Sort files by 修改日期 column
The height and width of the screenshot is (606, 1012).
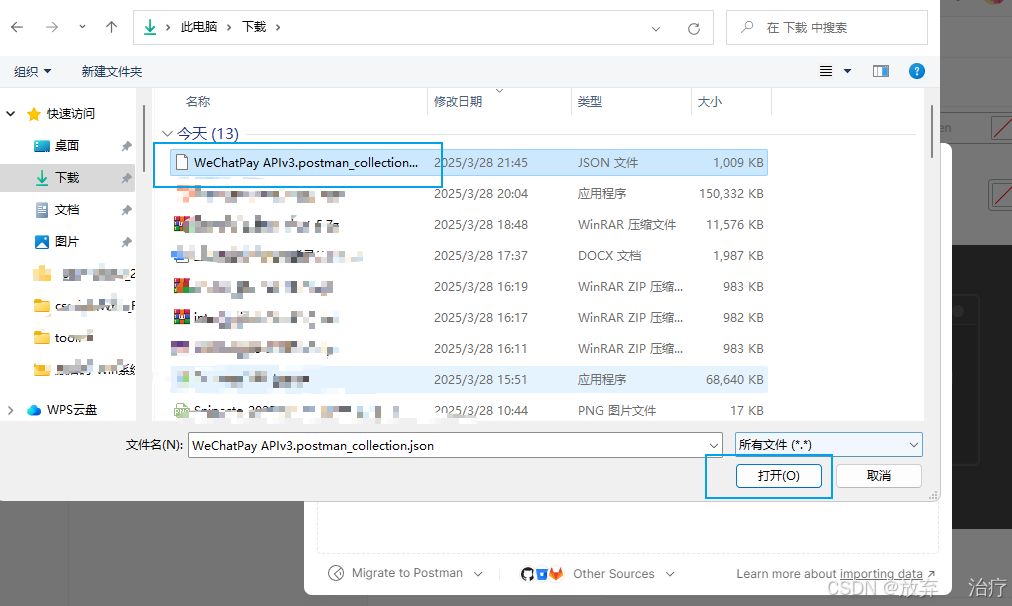point(458,101)
